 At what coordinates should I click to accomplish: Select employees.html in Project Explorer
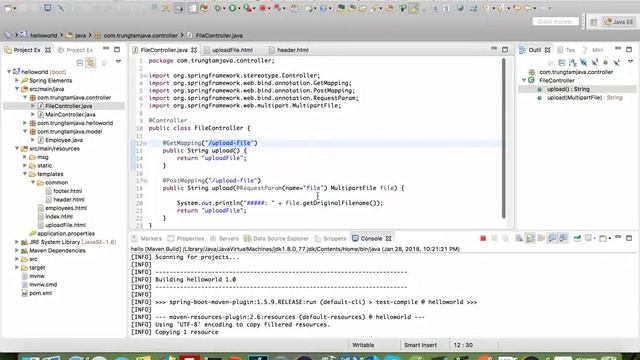coord(66,208)
